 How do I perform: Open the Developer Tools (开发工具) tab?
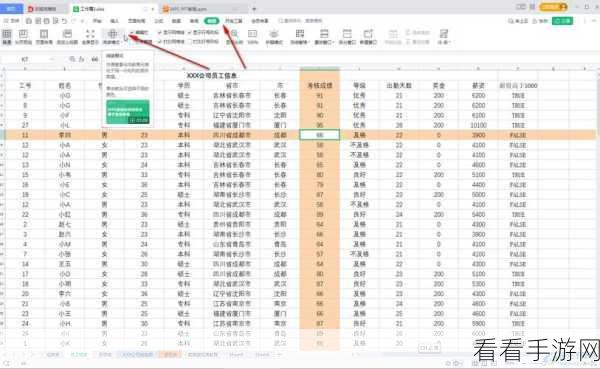(233, 21)
